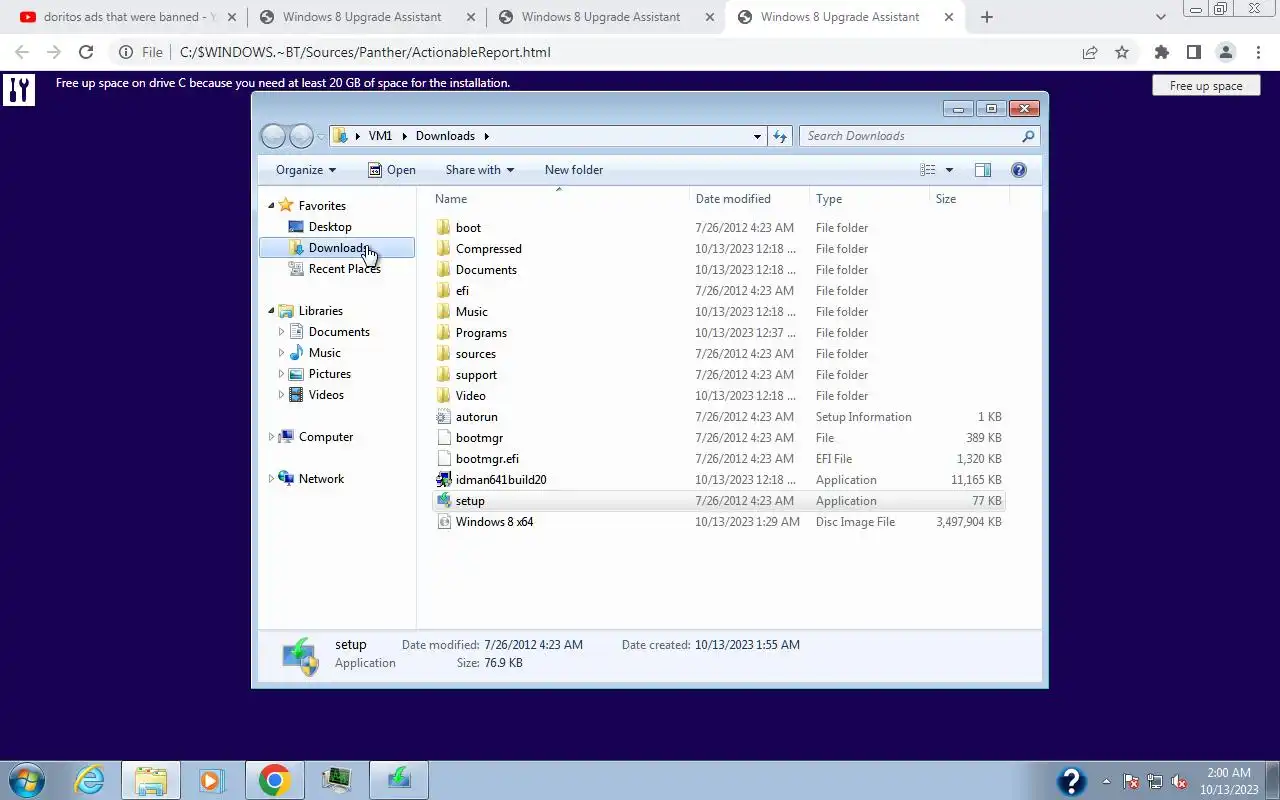Toggle the preview pane button
Viewport: 1280px width, 800px height.
point(983,170)
